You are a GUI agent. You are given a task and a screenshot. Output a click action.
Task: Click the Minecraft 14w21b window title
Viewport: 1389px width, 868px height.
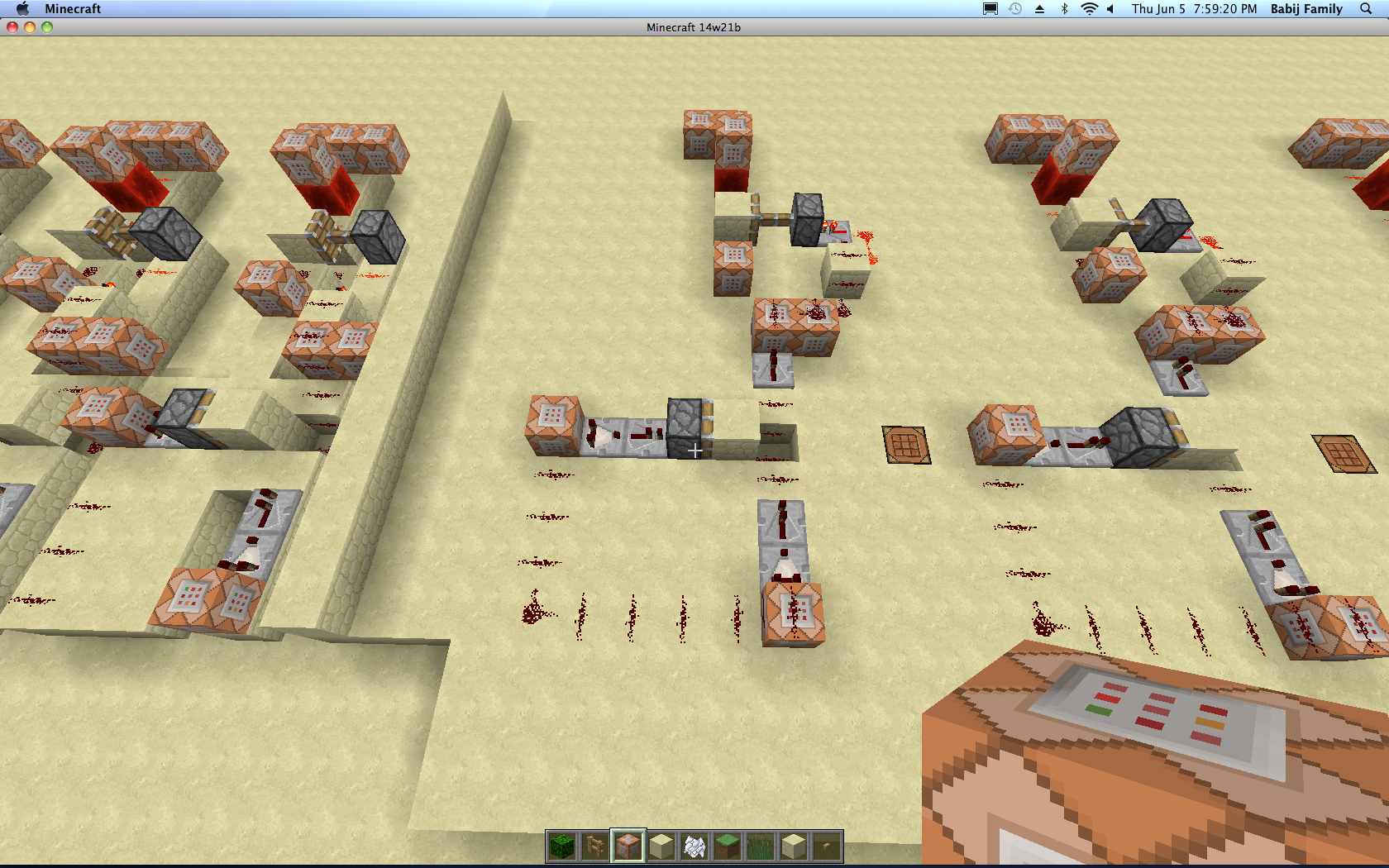tap(694, 27)
